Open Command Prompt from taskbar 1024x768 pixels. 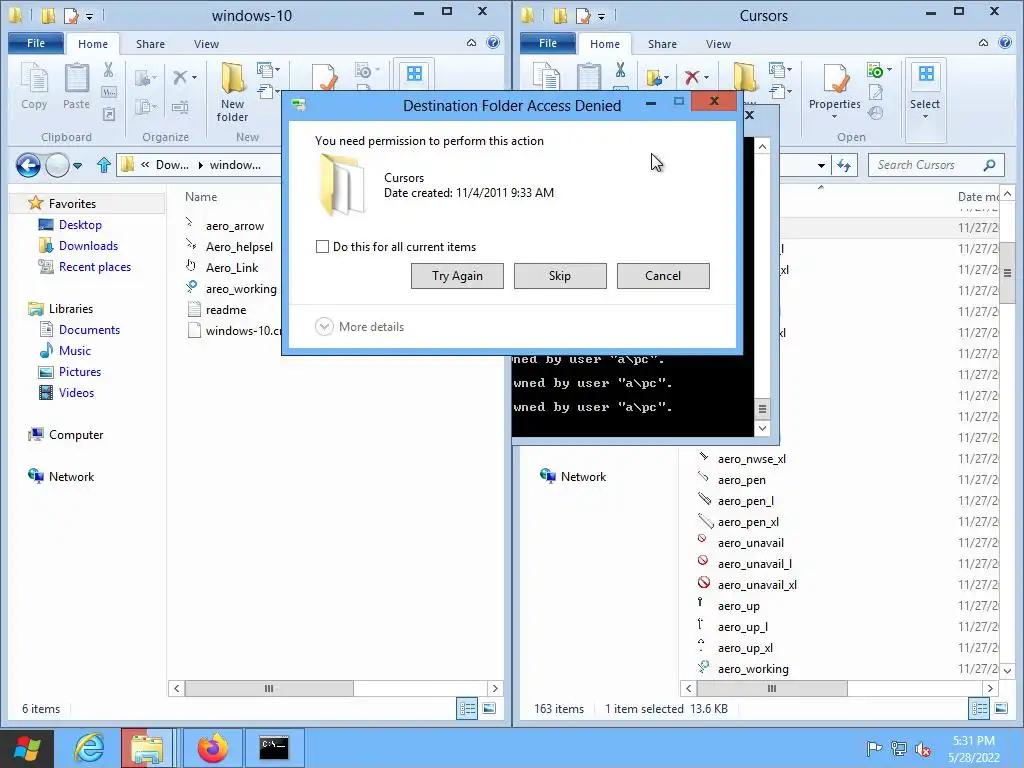click(274, 748)
